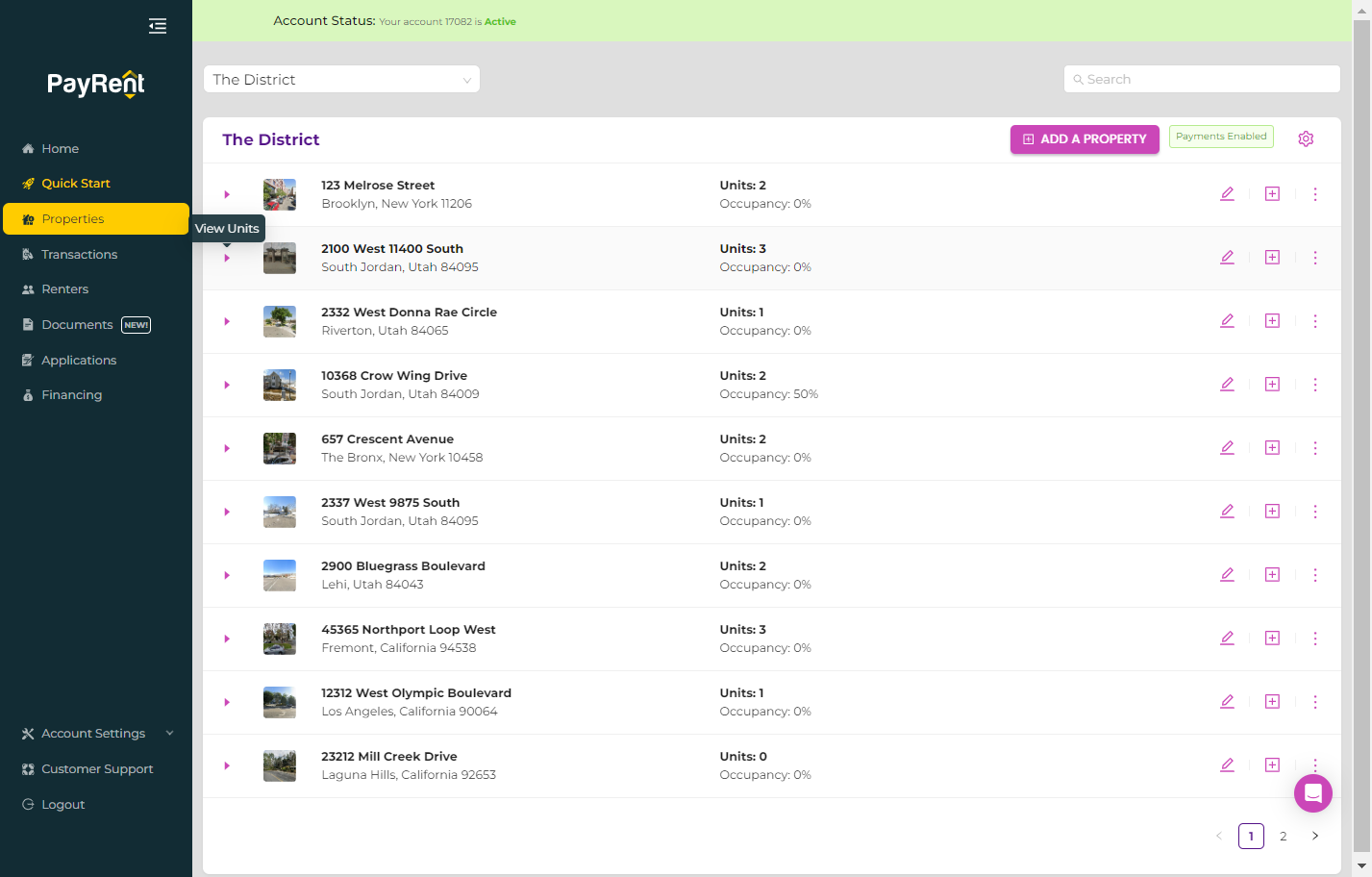
Task: Open more options for 2337 West 9875 South
Action: 1315,512
